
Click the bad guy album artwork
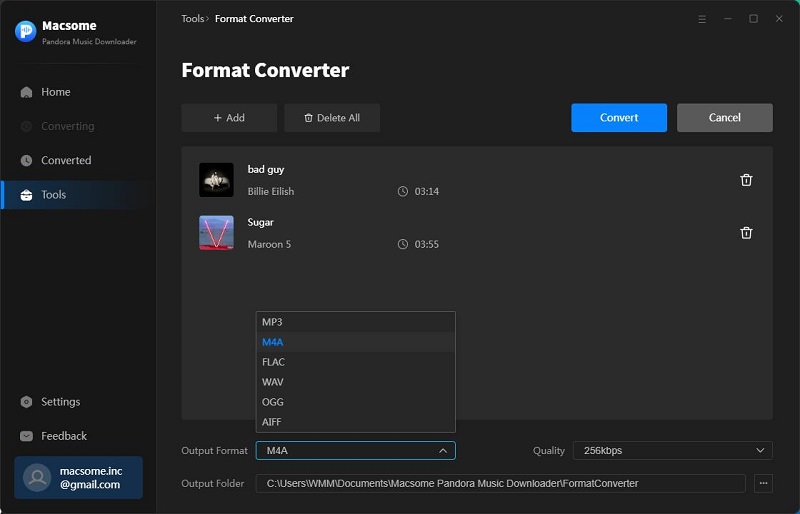[216, 180]
